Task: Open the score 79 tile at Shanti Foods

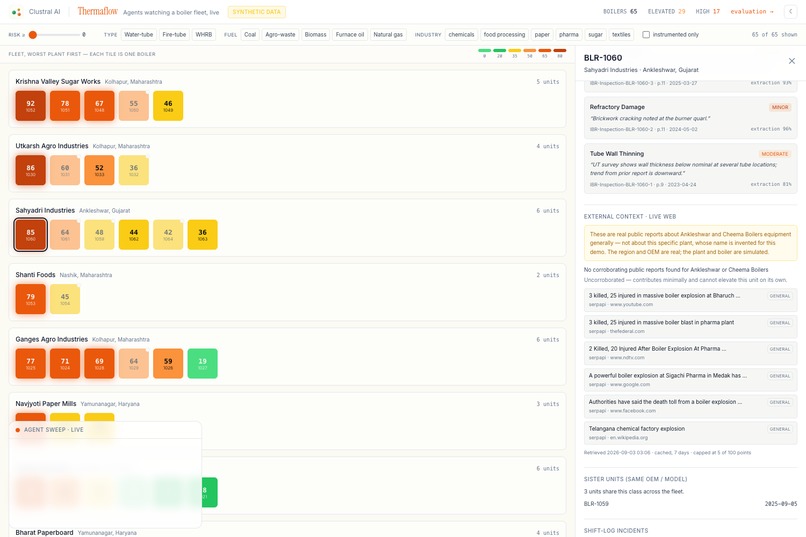Action: point(30,299)
